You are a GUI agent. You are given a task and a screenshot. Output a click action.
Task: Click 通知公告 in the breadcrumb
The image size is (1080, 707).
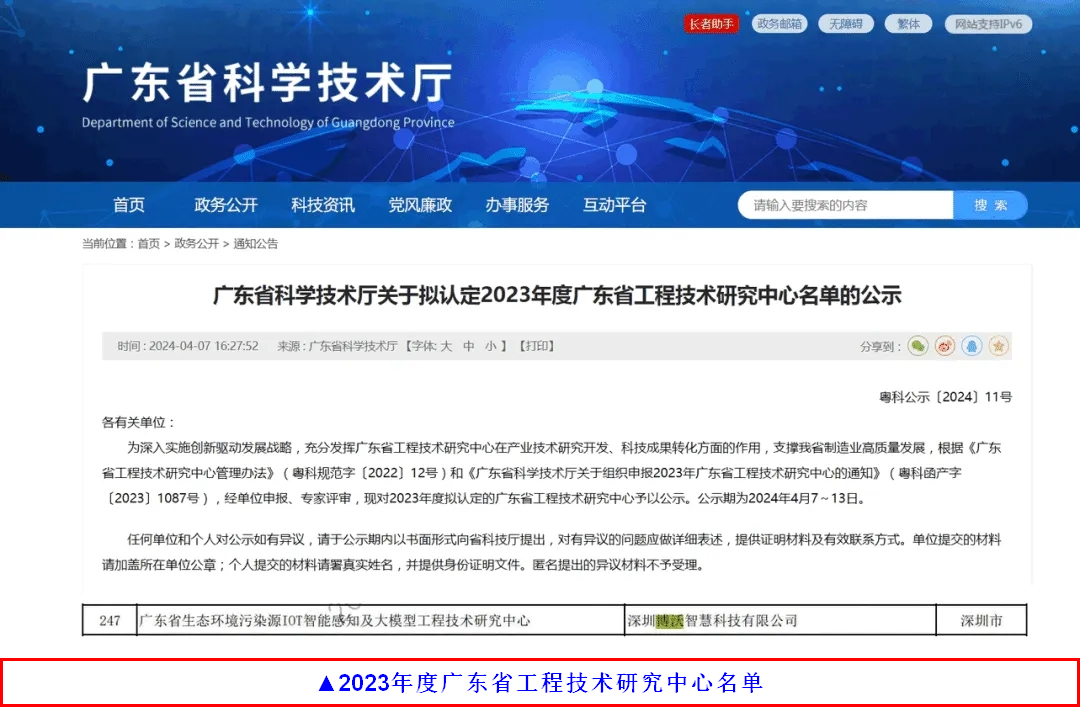point(256,243)
